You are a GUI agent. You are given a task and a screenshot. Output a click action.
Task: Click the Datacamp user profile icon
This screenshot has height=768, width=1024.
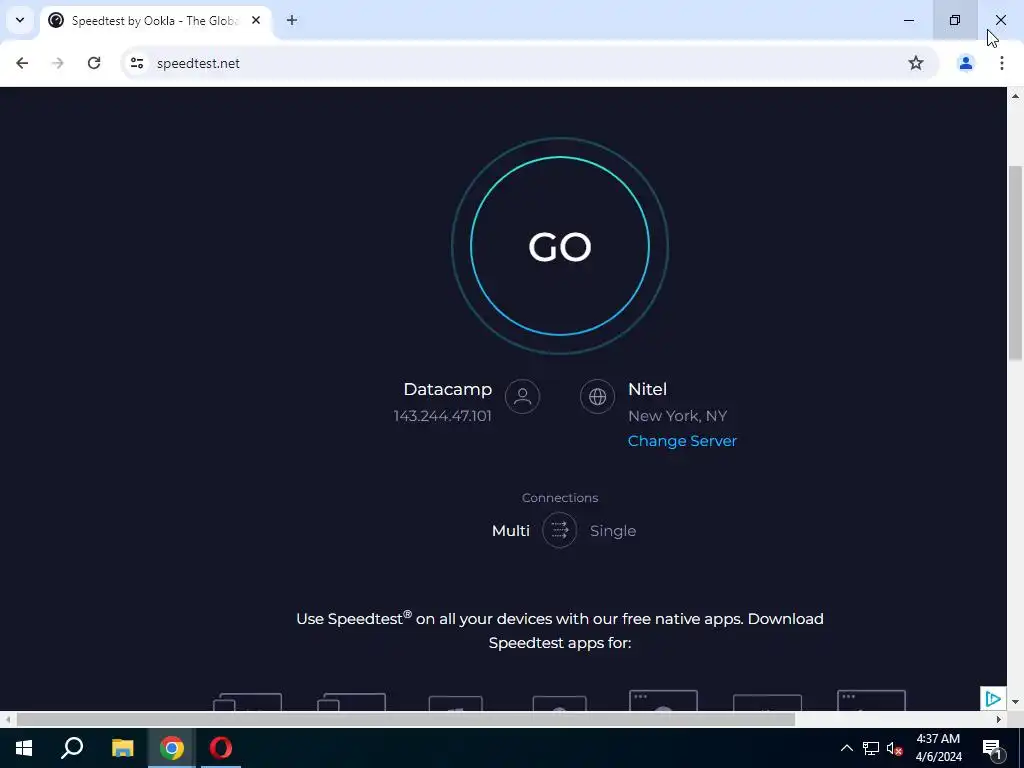[x=522, y=396]
